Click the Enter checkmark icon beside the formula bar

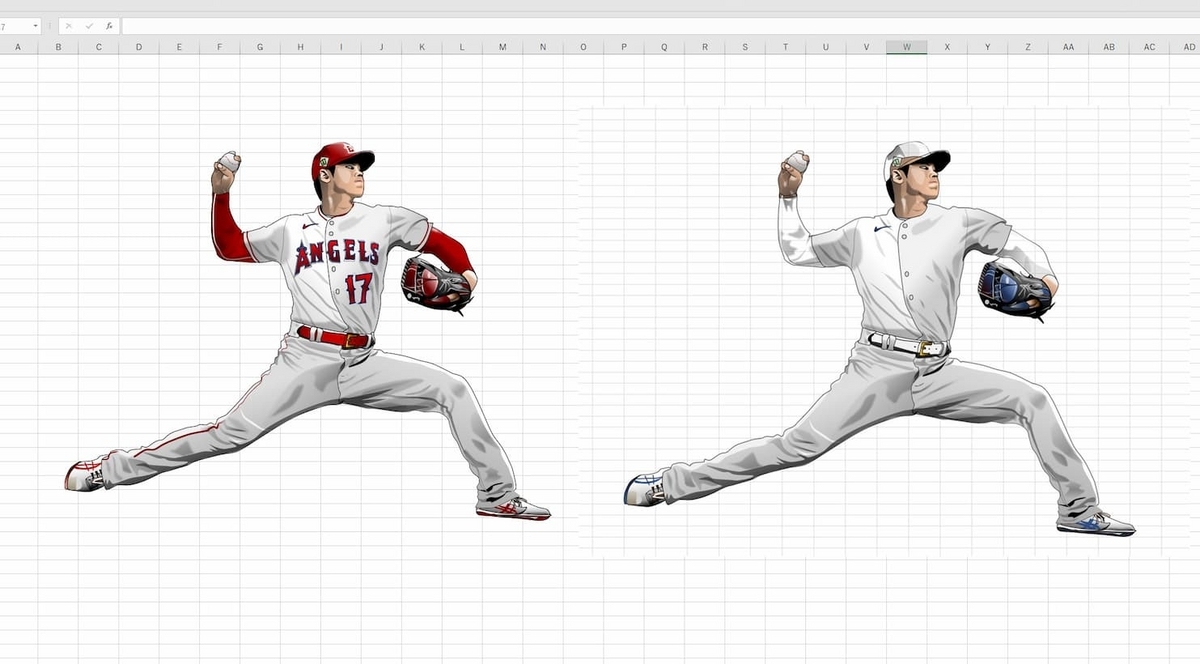89,26
